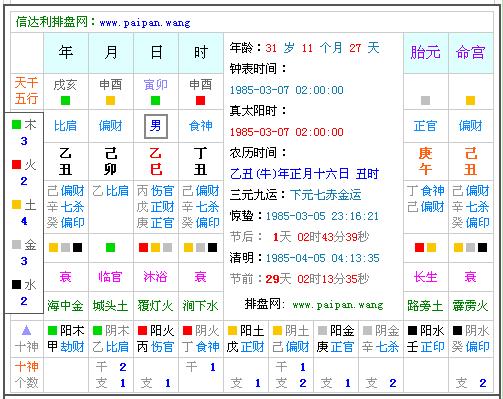The width and height of the screenshot is (503, 399).
Task: Select the 胎元 column header
Action: coord(426,53)
